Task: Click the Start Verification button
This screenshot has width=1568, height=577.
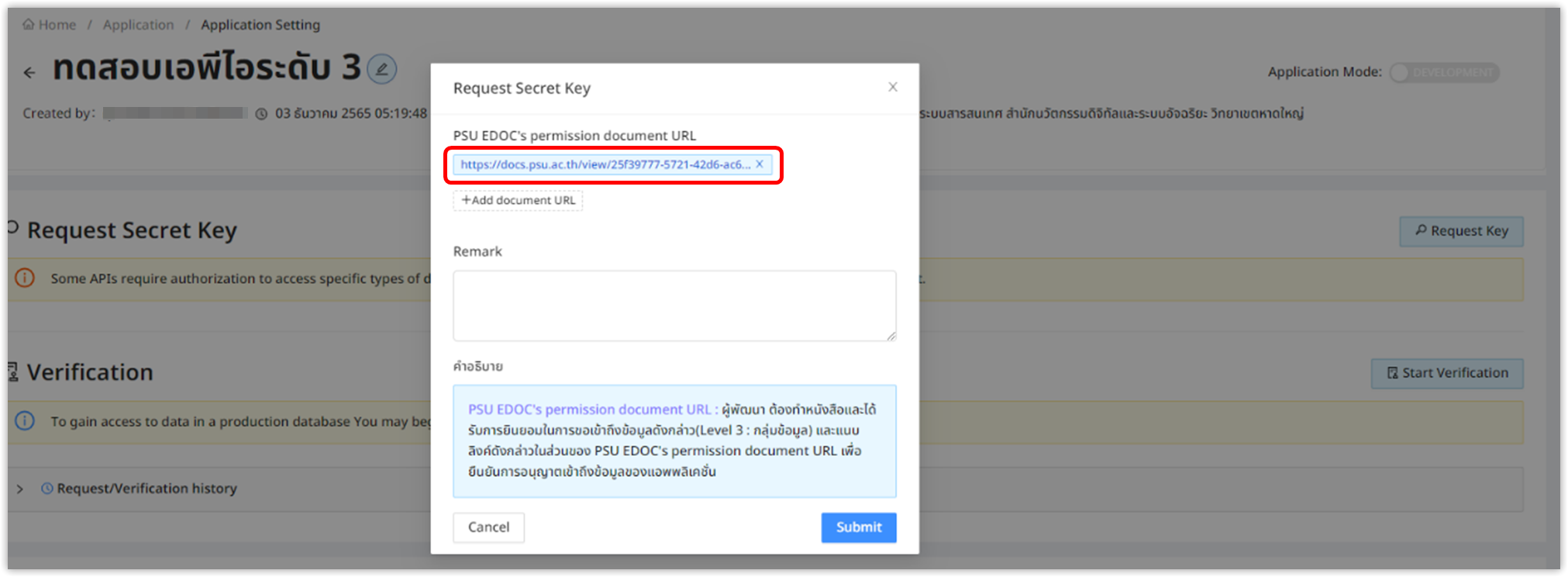Action: coord(1446,373)
